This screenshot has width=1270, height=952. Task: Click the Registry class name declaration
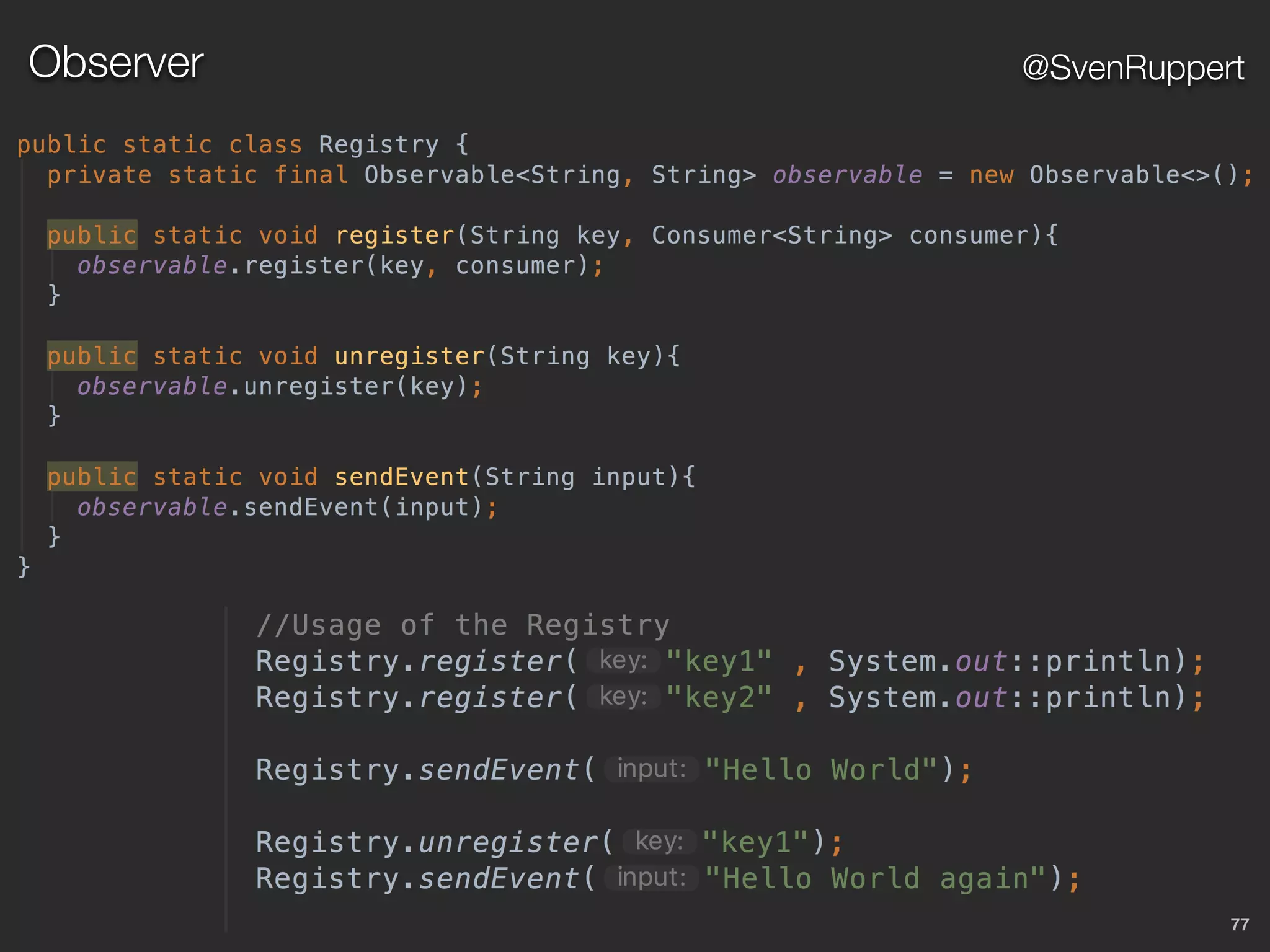click(x=378, y=144)
